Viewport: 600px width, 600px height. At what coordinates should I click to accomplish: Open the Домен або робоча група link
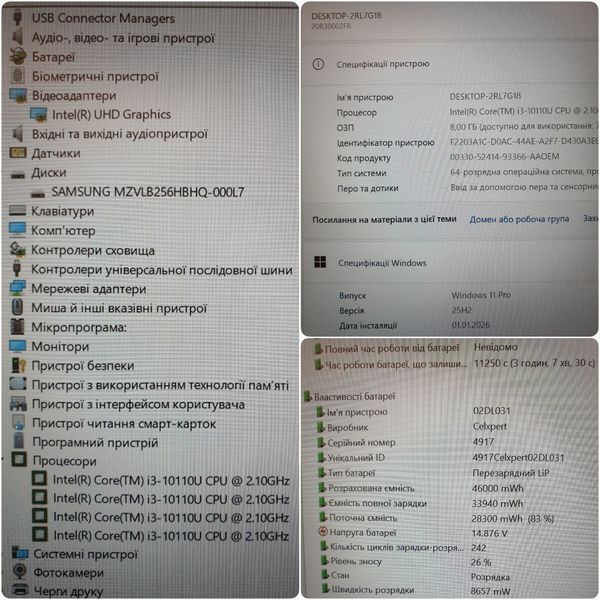pos(519,219)
